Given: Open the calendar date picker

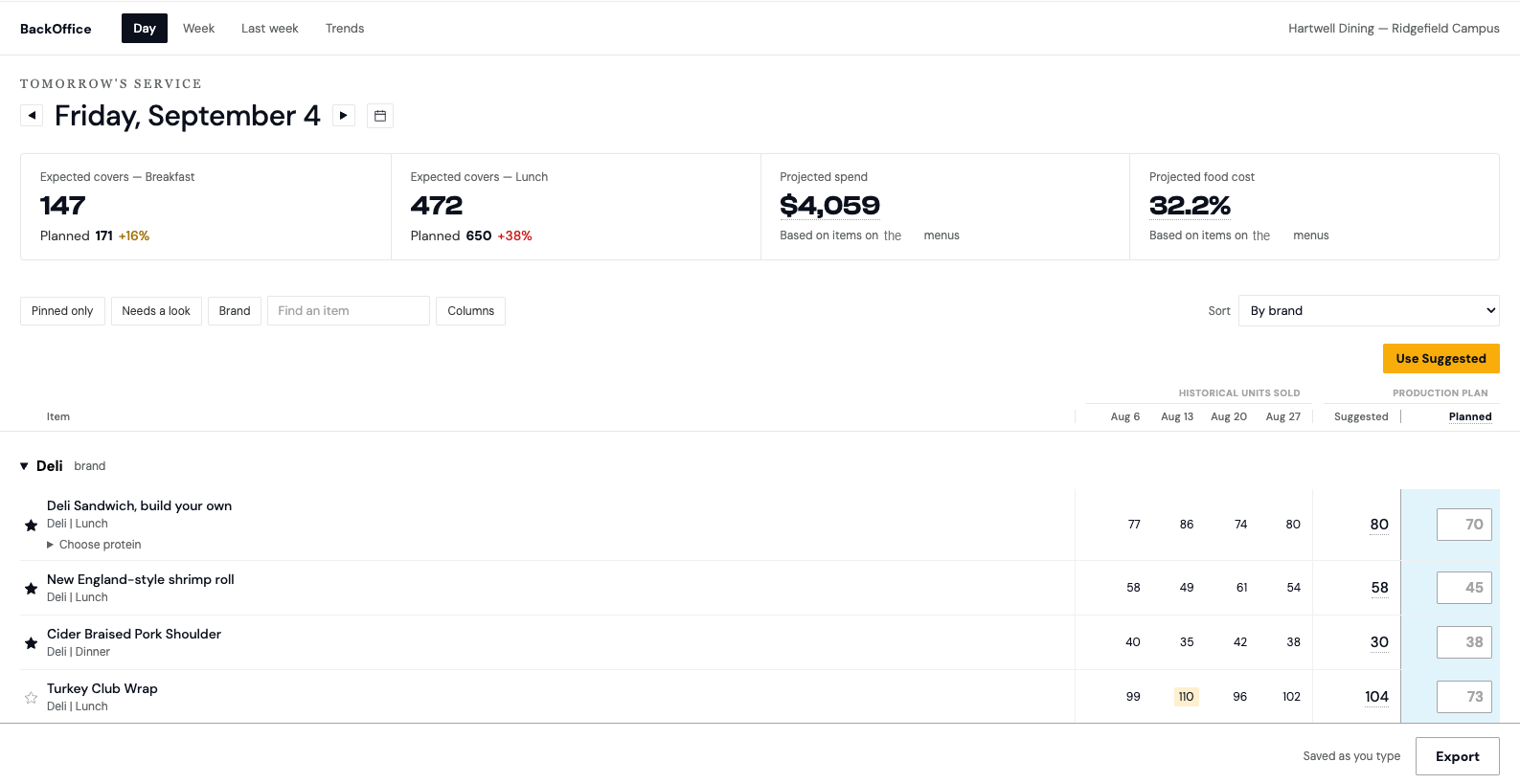Looking at the screenshot, I should pos(380,116).
